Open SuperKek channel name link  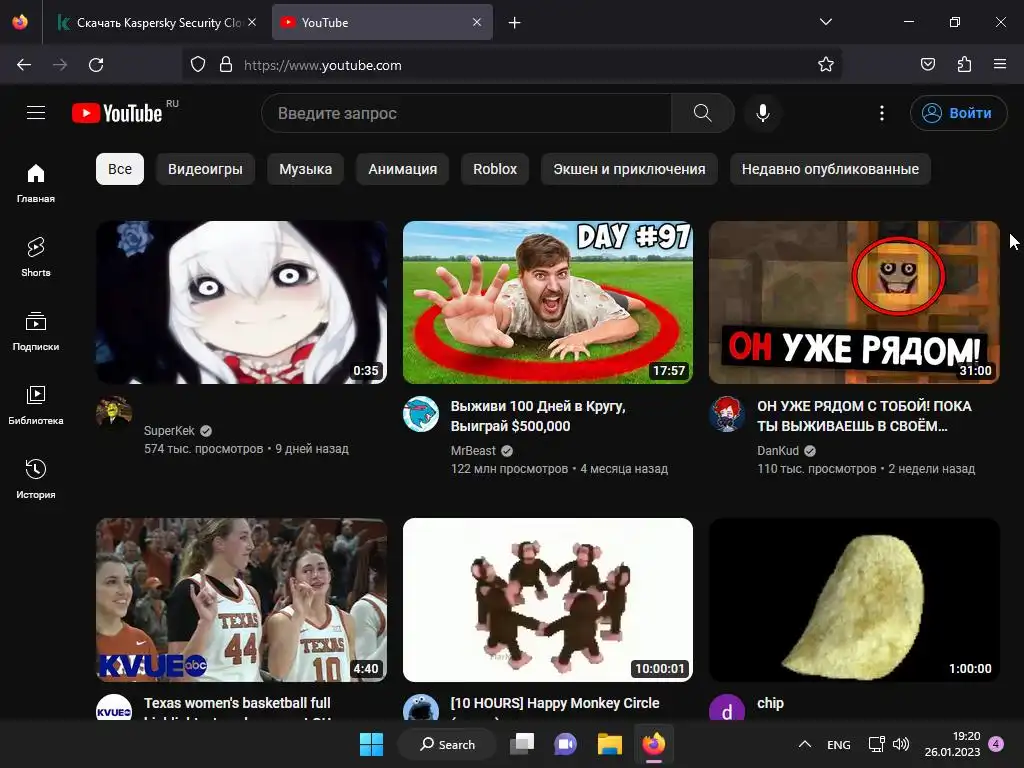pos(169,430)
